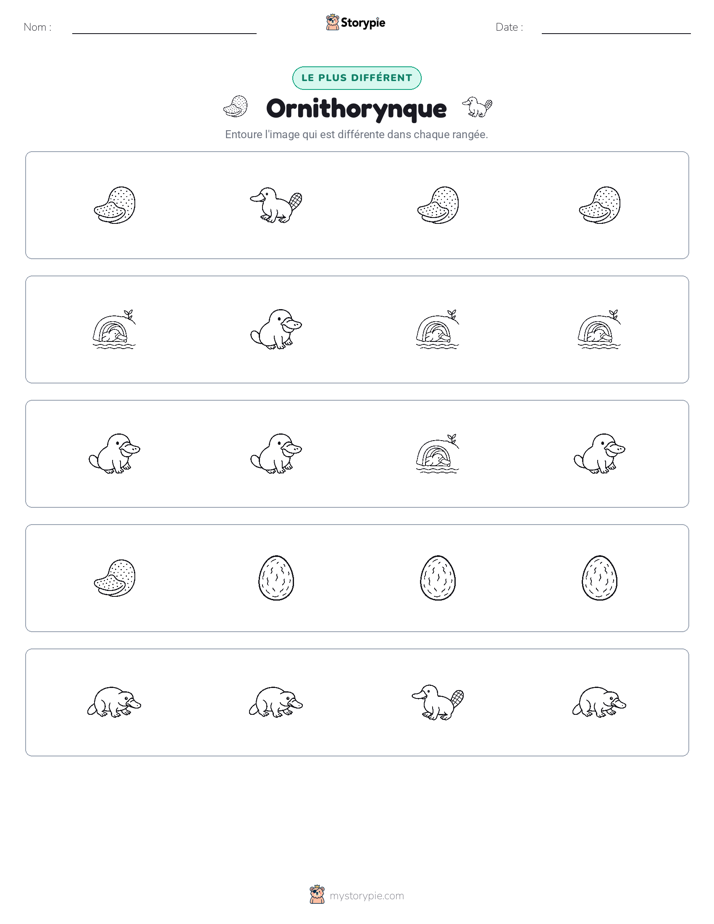This screenshot has width=714, height=924.
Task: Click the first crouching platypus in the fifth row
Action: coord(115,702)
